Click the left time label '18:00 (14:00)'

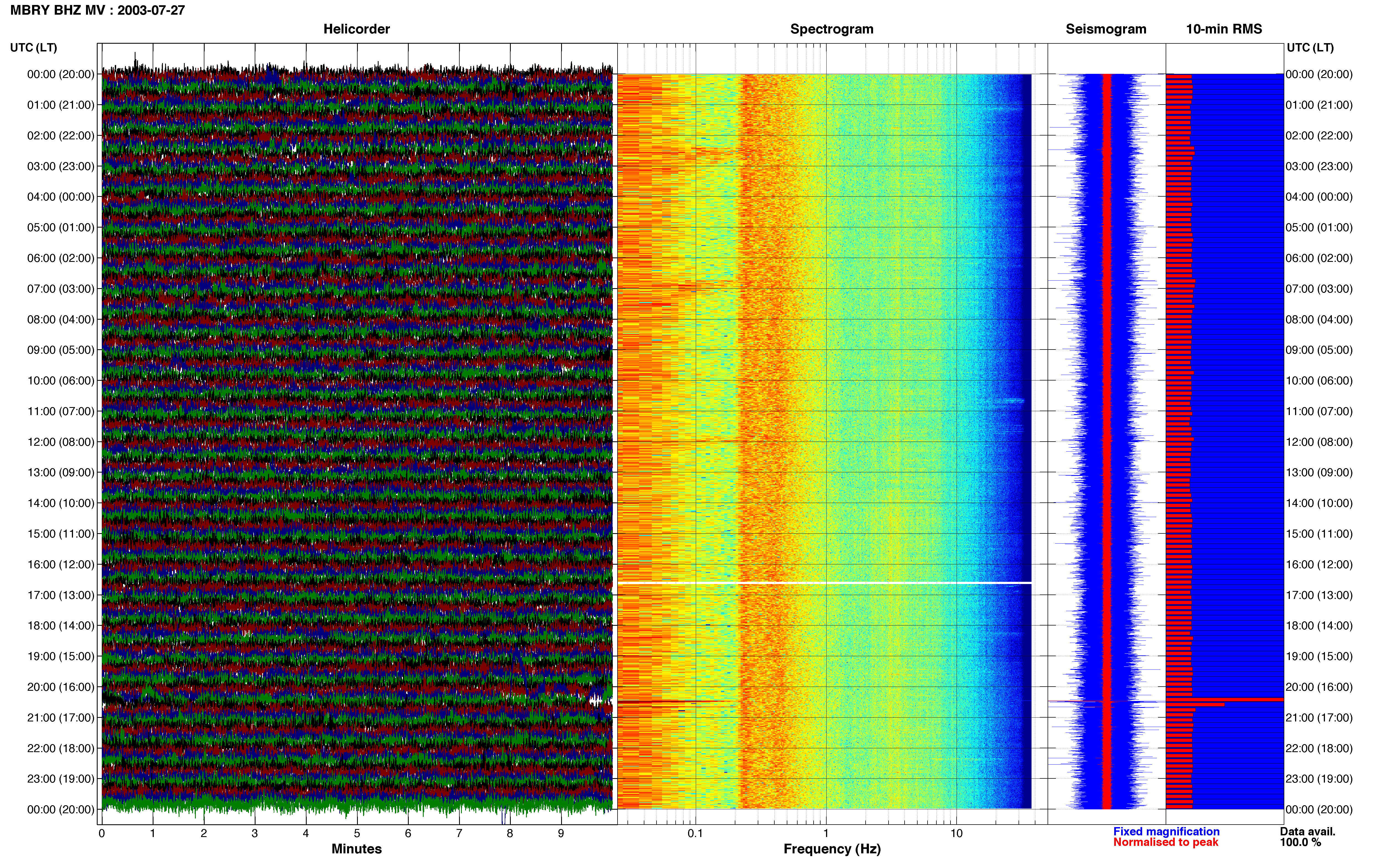tap(61, 626)
